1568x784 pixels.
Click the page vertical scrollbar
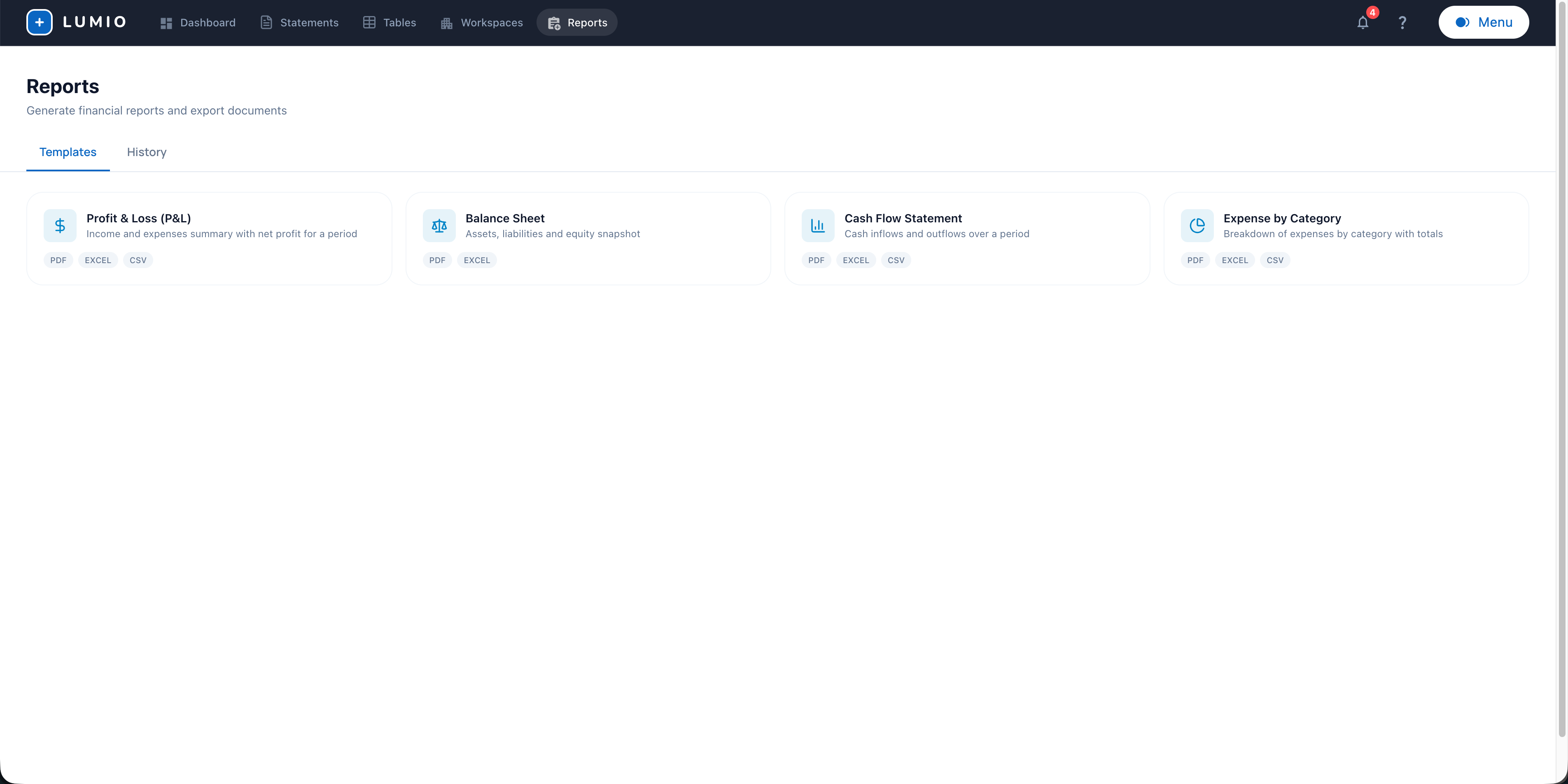(1562, 369)
